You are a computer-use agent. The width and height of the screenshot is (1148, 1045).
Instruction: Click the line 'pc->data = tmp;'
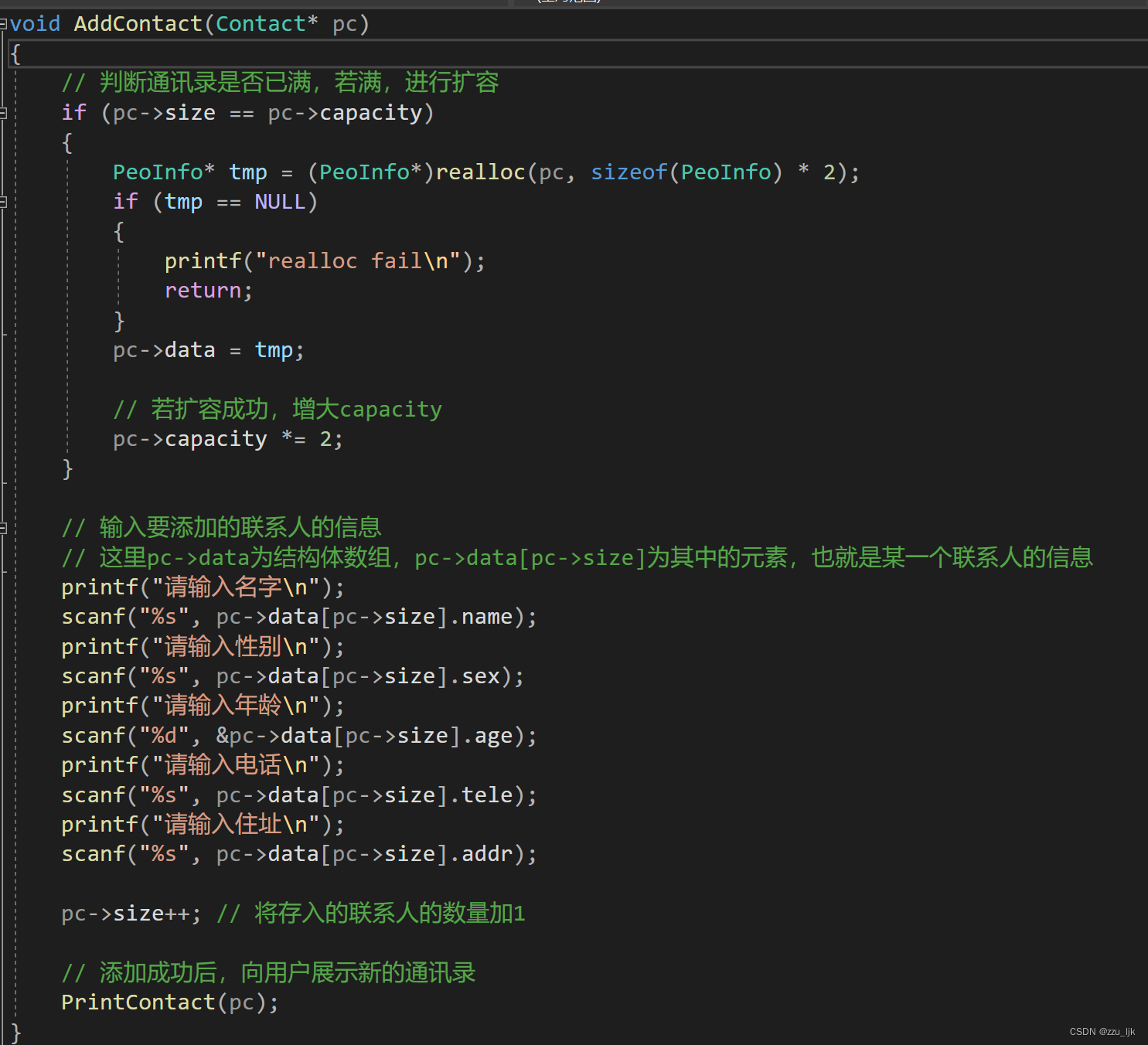pyautogui.click(x=209, y=350)
